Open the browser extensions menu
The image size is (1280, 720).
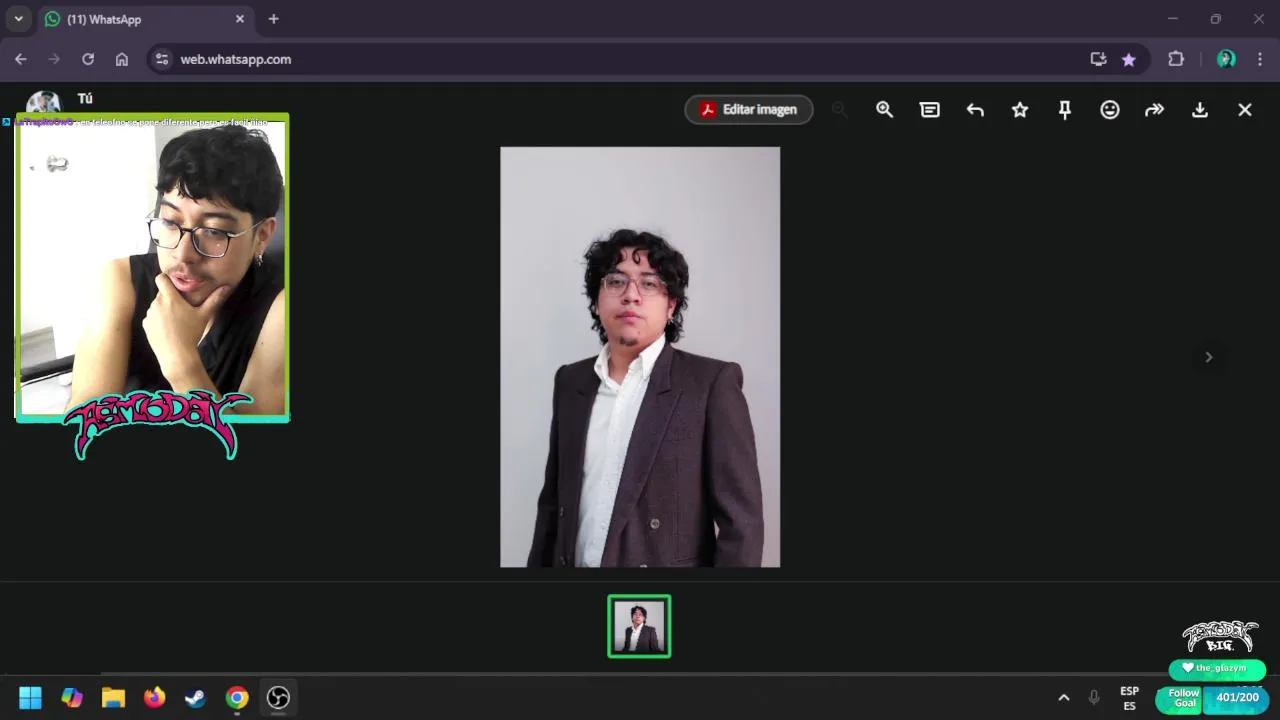coord(1176,59)
